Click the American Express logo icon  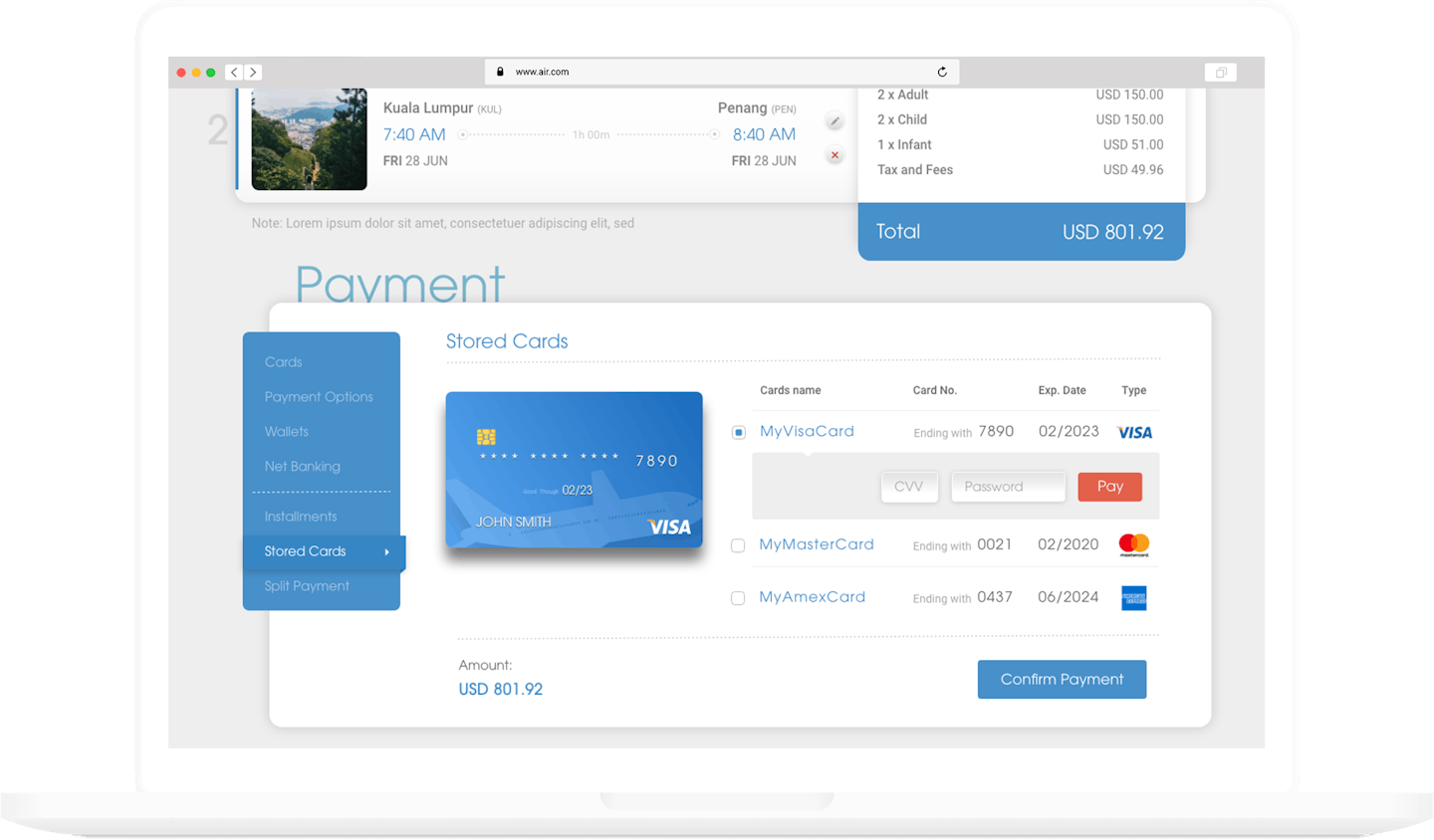1133,598
